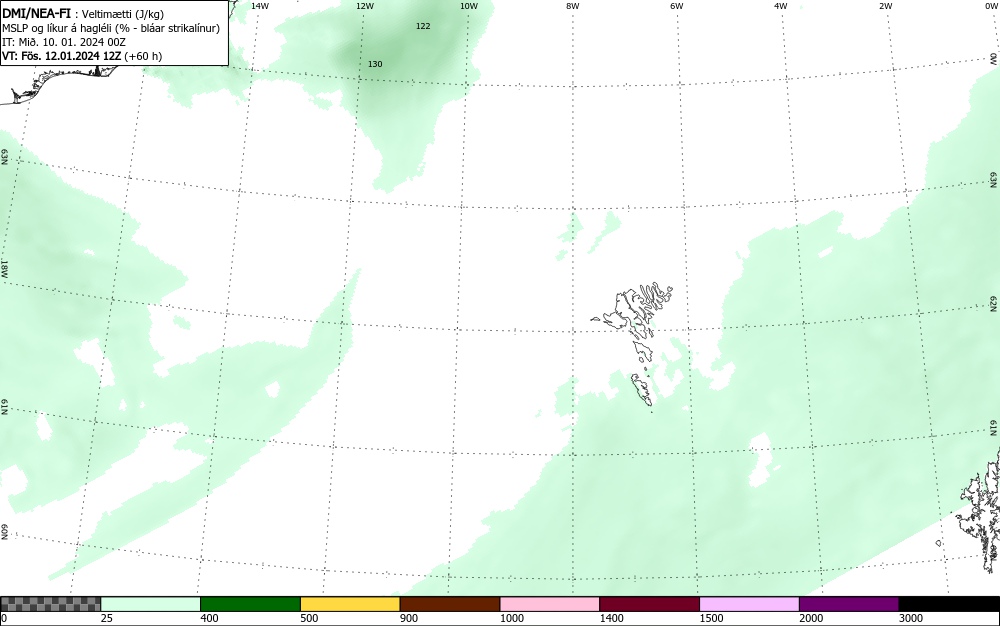Click the 4W longitude label
The height and width of the screenshot is (626, 1000).
[x=781, y=6]
